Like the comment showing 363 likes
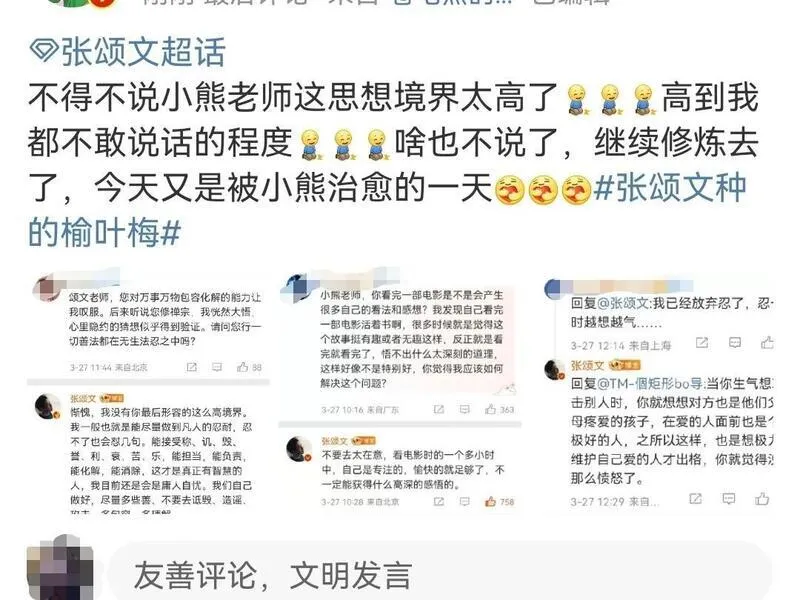800x600 pixels. (x=490, y=409)
